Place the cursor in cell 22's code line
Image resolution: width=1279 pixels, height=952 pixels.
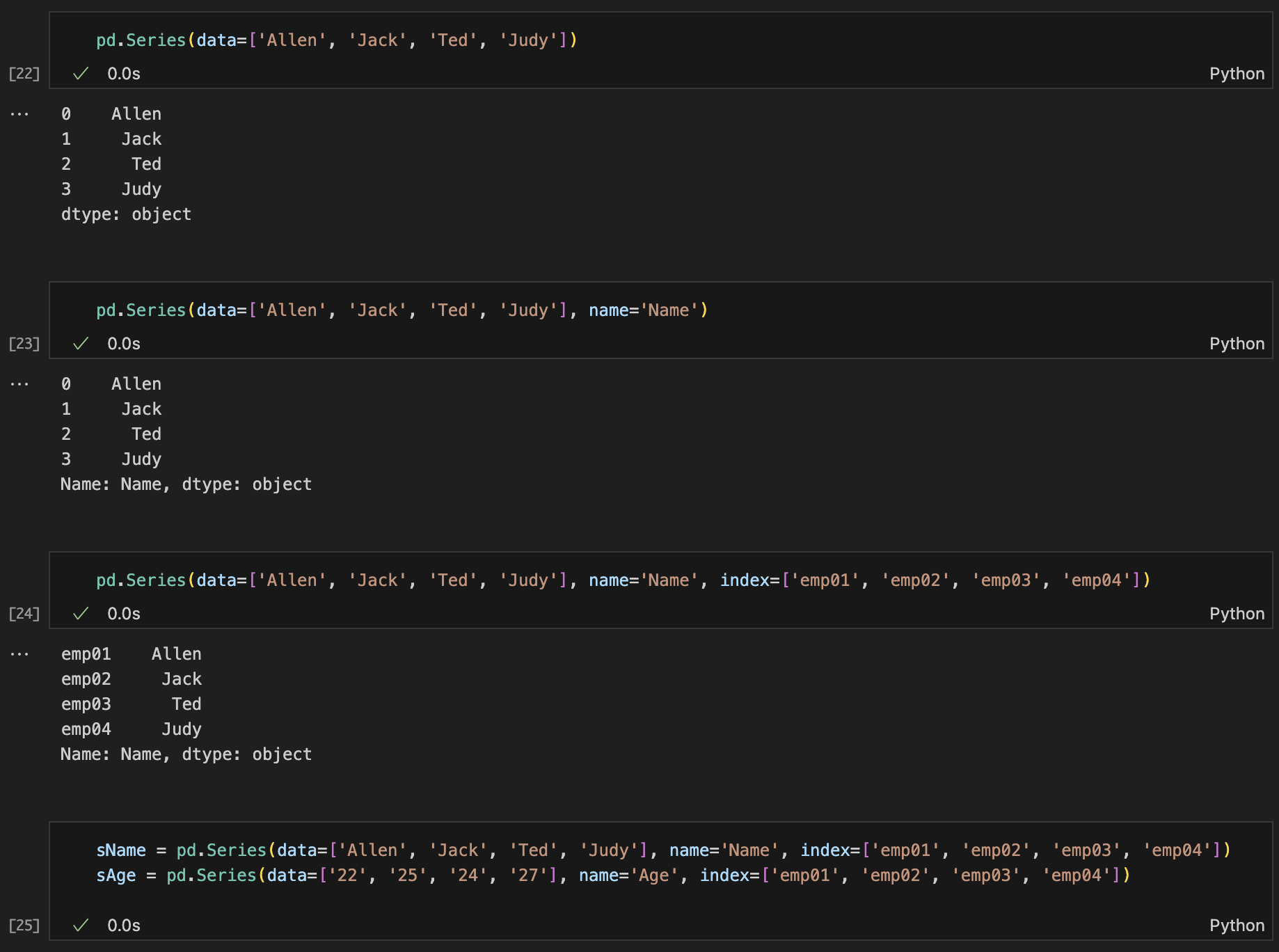coord(337,40)
